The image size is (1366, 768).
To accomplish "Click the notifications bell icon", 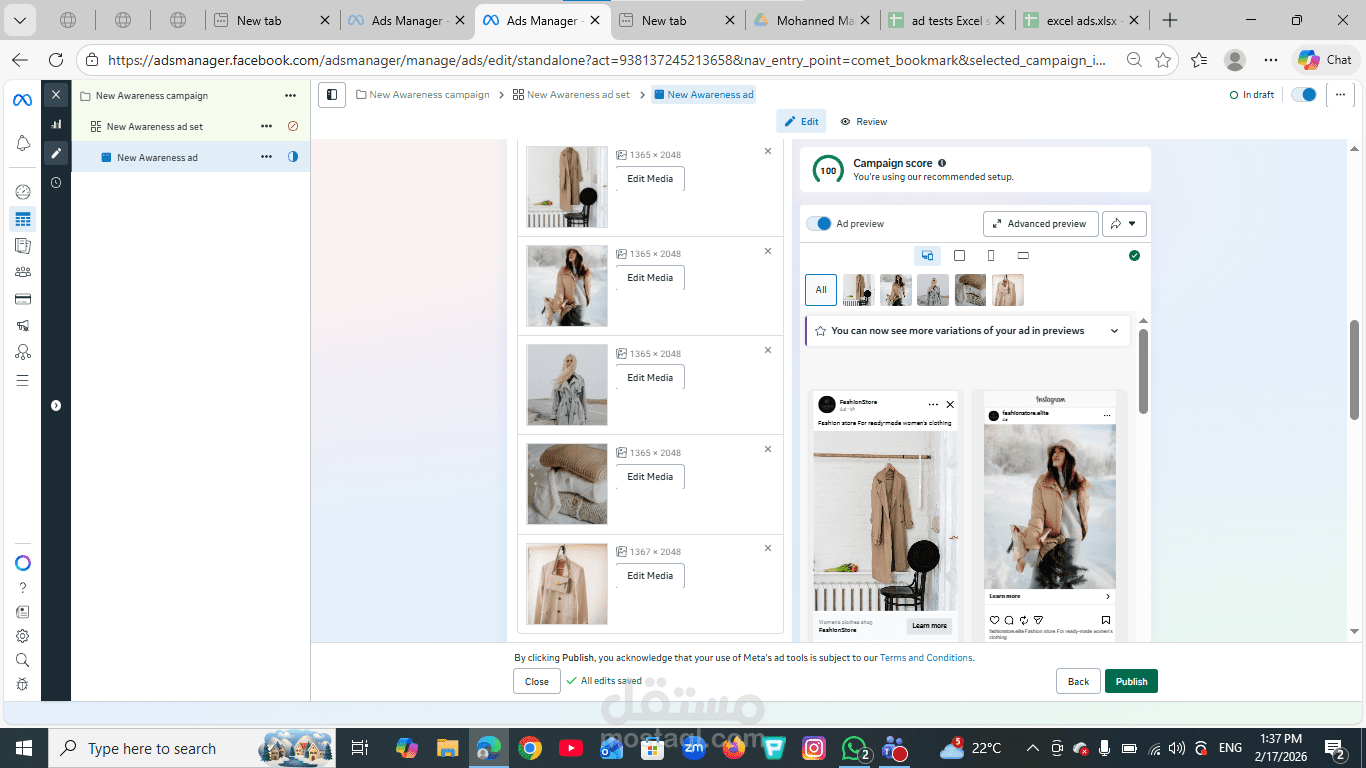I will 22,143.
